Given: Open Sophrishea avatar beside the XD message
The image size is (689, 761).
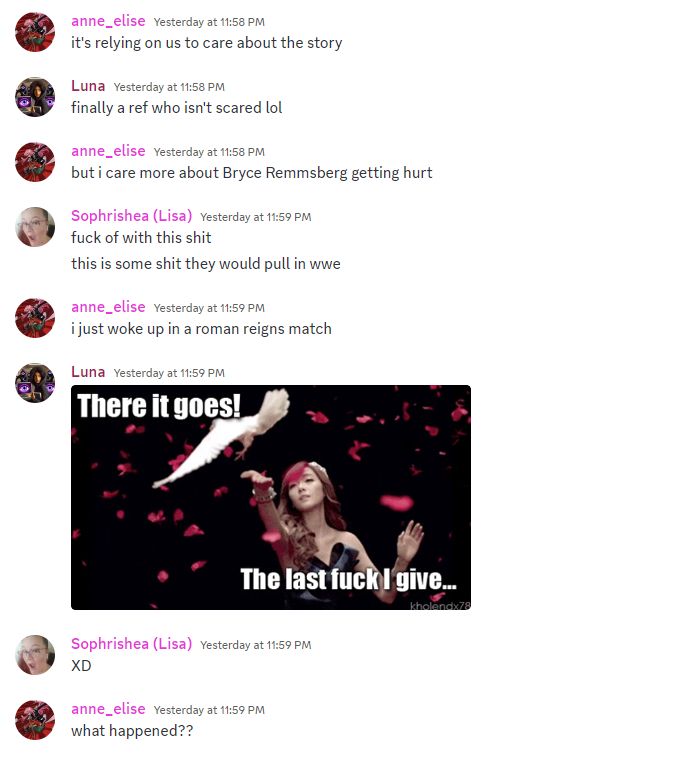Looking at the screenshot, I should 35,655.
